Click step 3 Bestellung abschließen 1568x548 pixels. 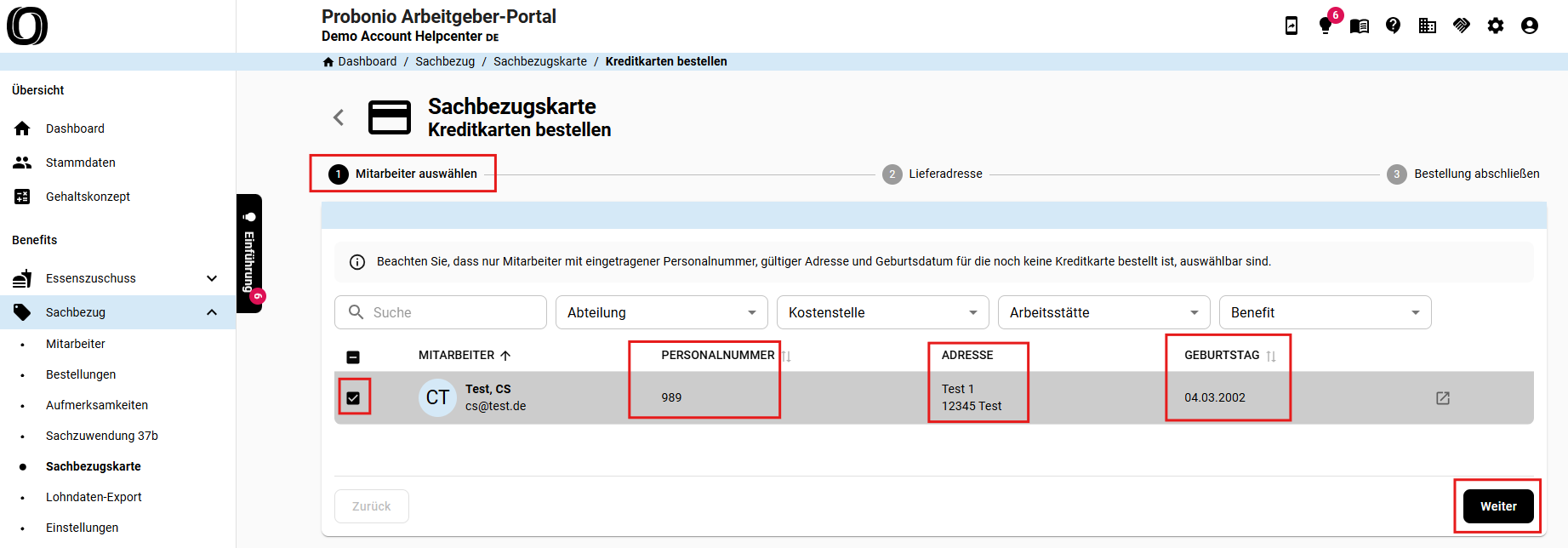tap(1463, 174)
